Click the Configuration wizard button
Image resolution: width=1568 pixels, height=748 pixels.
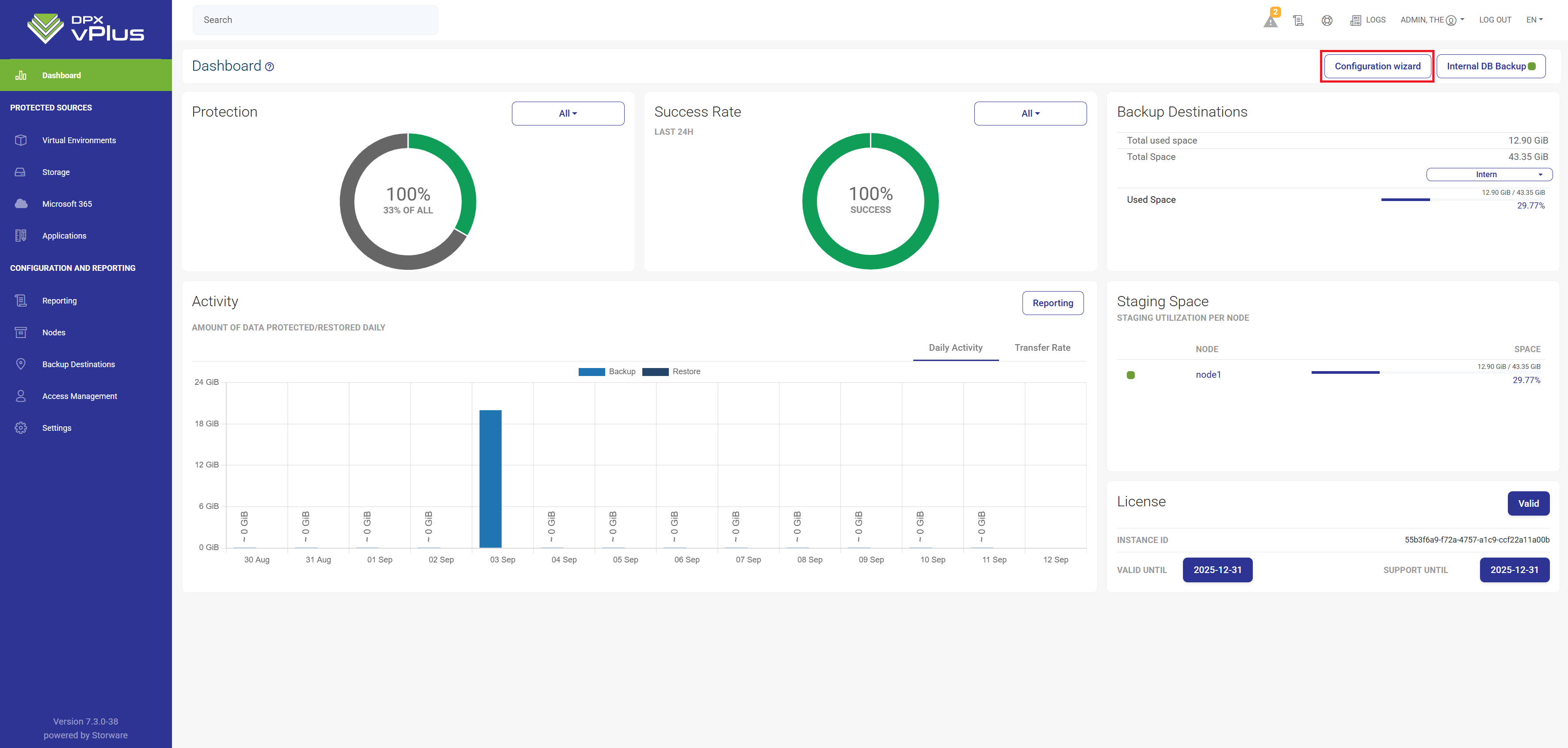point(1377,66)
